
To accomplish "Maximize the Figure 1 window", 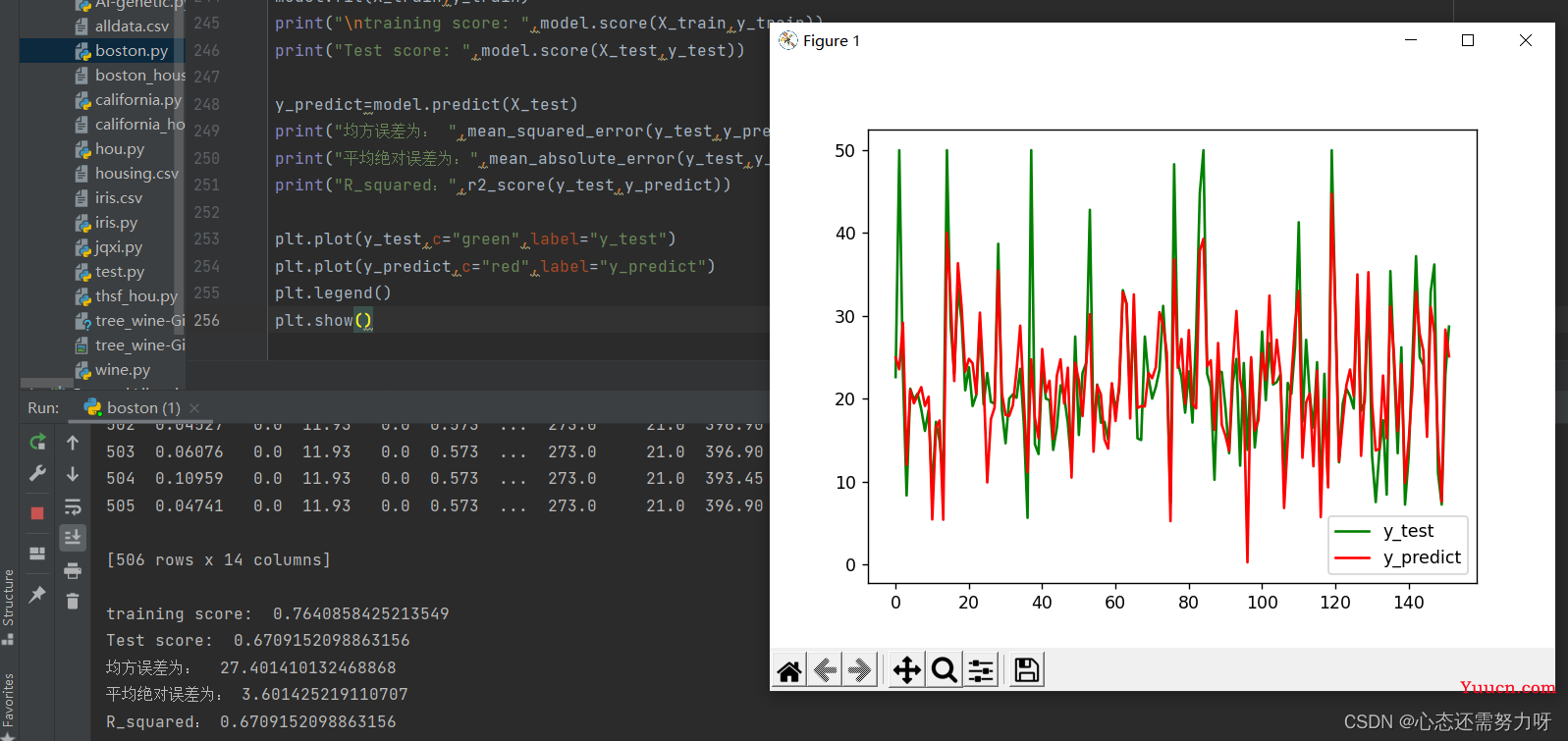I will [1468, 40].
